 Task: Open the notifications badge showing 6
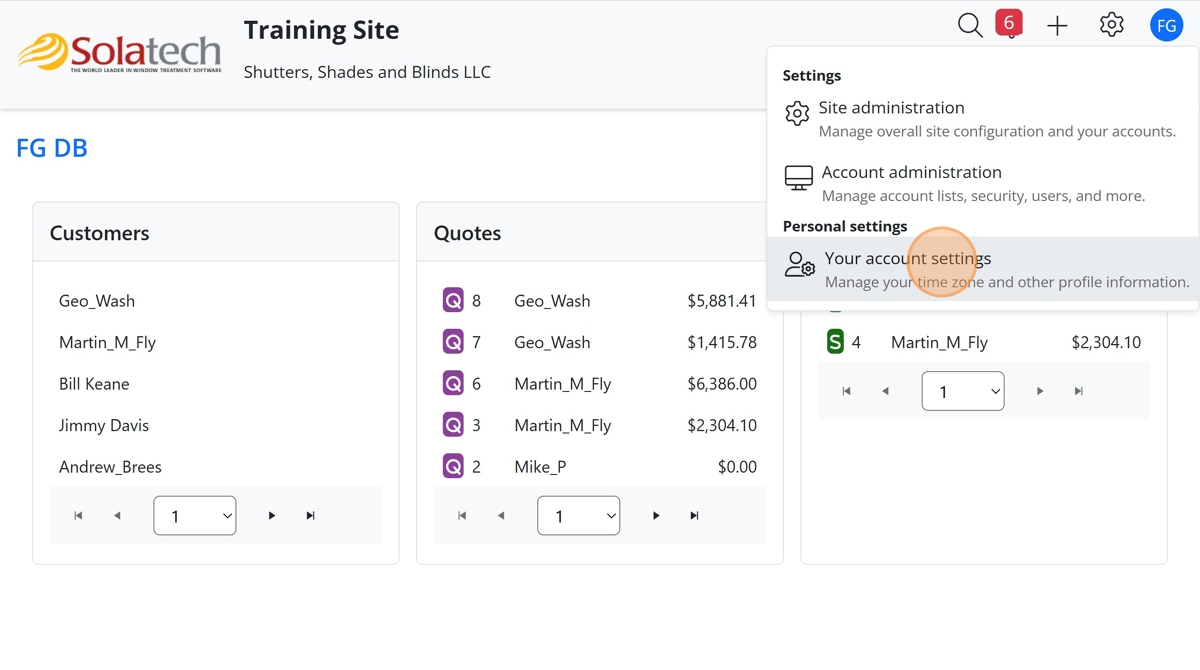(1009, 23)
